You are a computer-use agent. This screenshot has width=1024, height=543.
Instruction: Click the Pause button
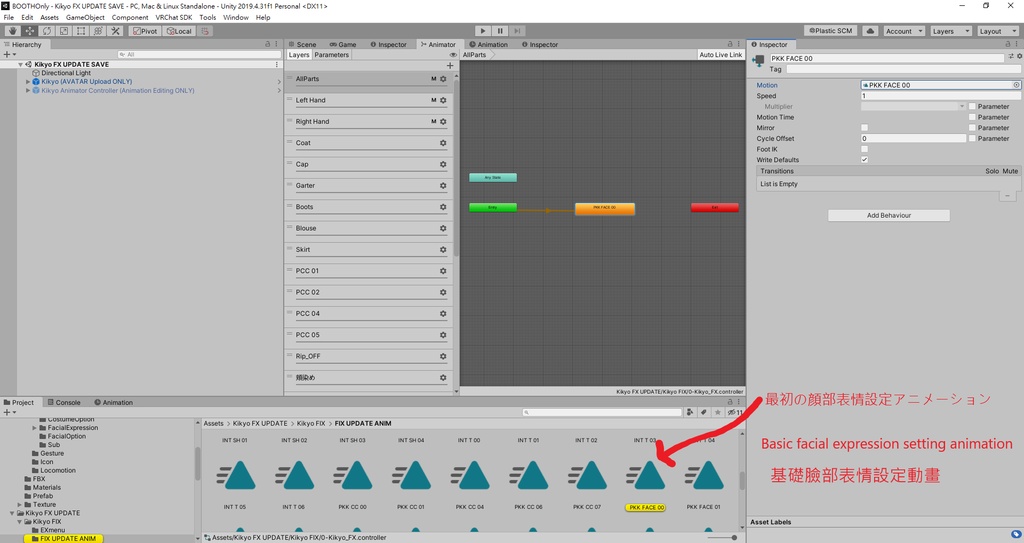tap(500, 31)
